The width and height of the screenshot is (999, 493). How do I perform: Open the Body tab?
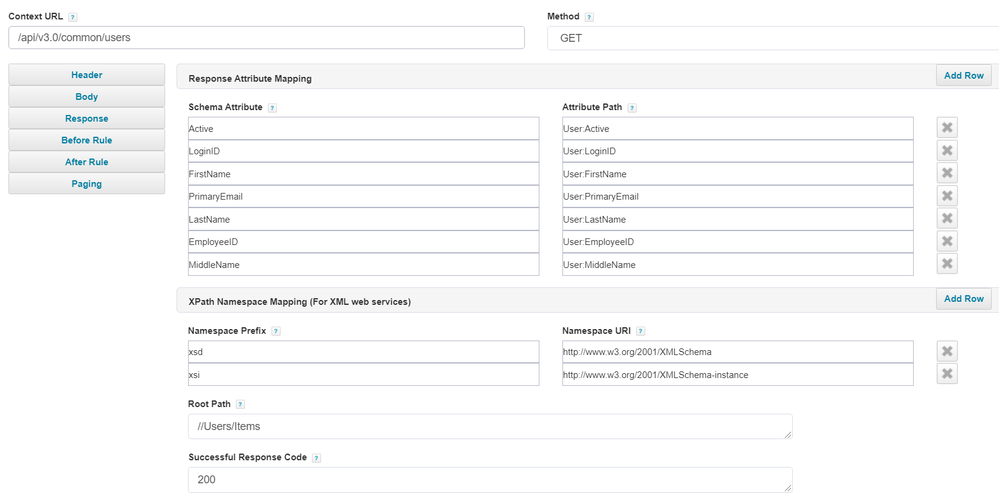click(x=86, y=97)
